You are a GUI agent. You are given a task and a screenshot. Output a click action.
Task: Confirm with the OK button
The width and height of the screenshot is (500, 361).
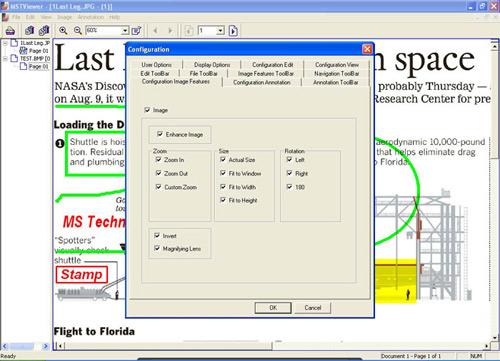pos(273,308)
